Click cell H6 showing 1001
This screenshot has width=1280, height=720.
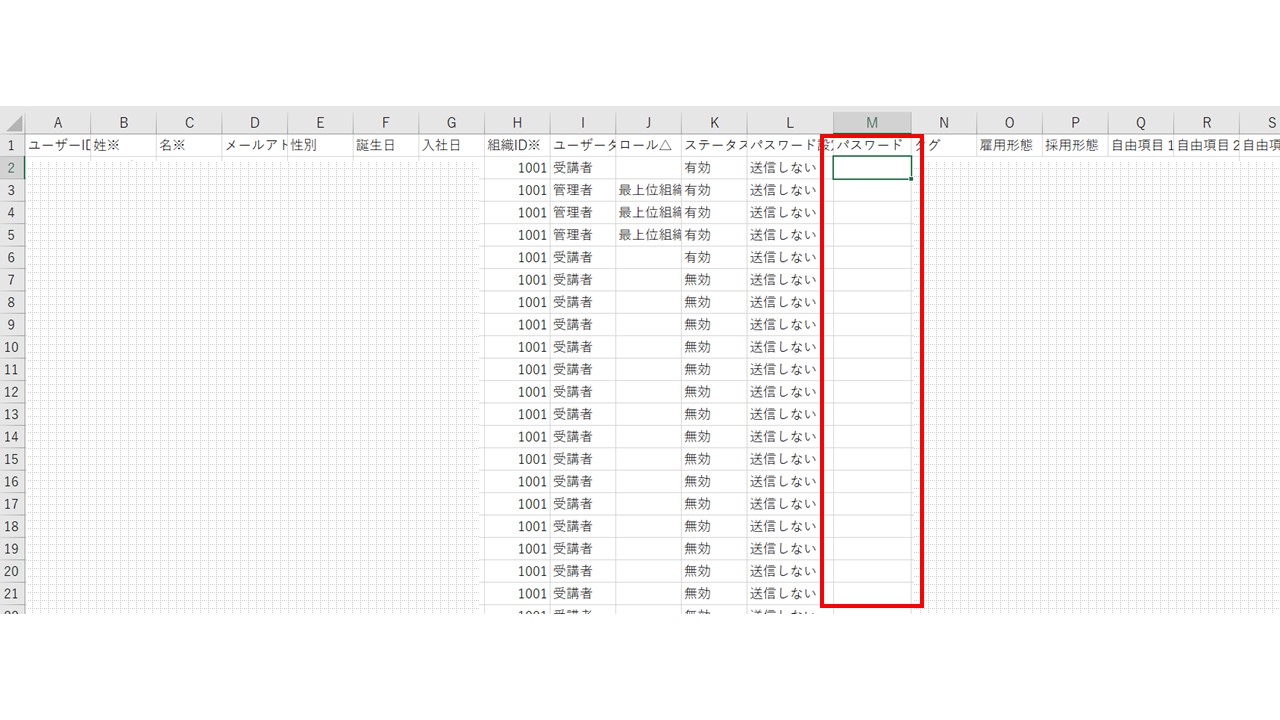coord(517,257)
